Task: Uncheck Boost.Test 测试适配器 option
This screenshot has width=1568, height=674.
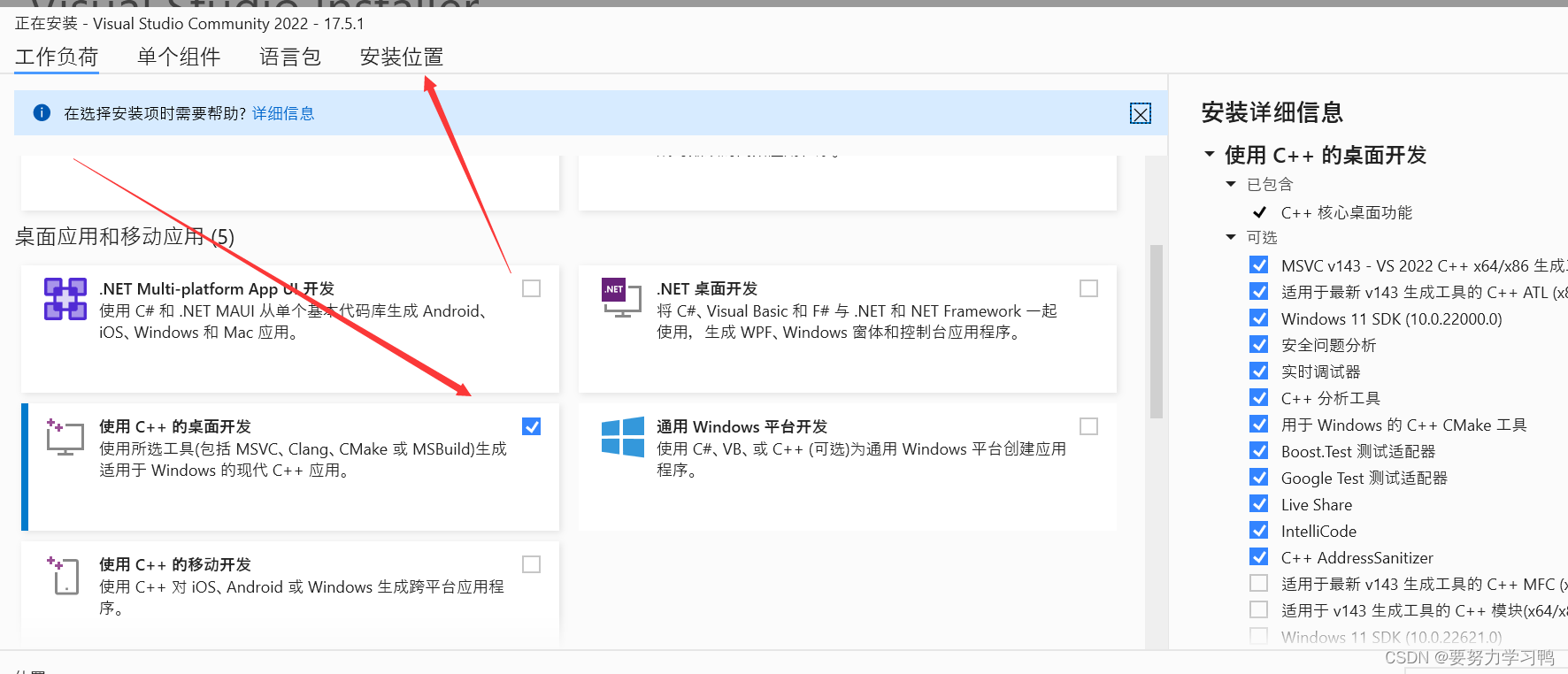Action: pos(1258,450)
